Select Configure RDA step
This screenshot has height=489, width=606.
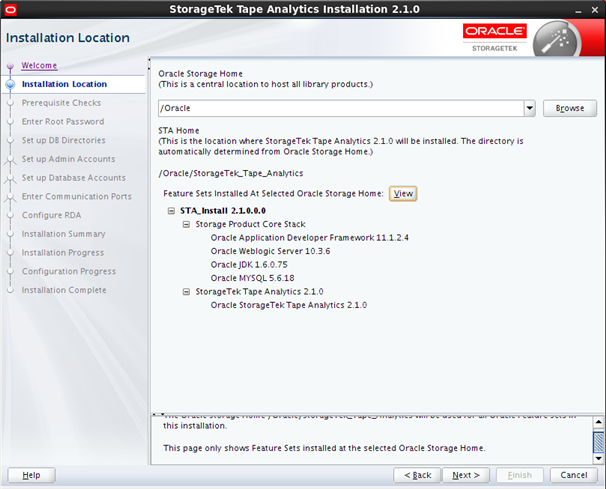pos(51,215)
